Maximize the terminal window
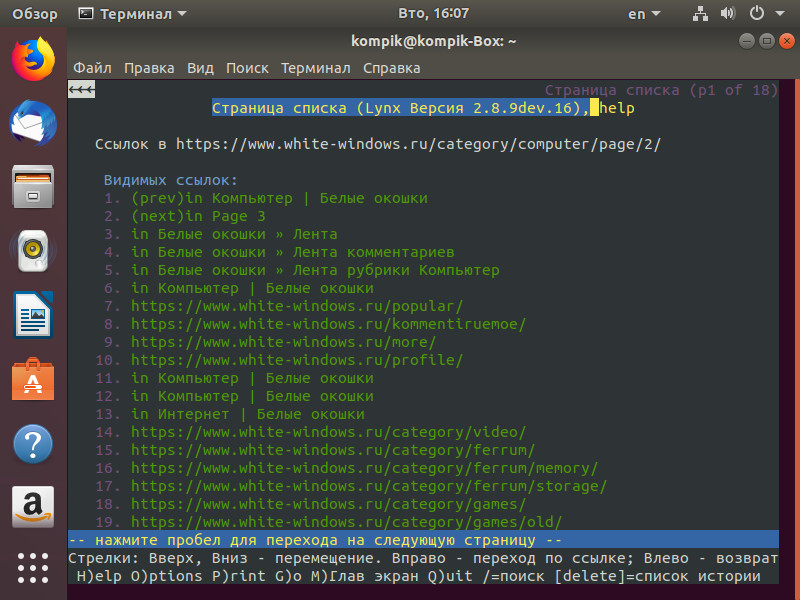This screenshot has width=800, height=600. pyautogui.click(x=767, y=41)
